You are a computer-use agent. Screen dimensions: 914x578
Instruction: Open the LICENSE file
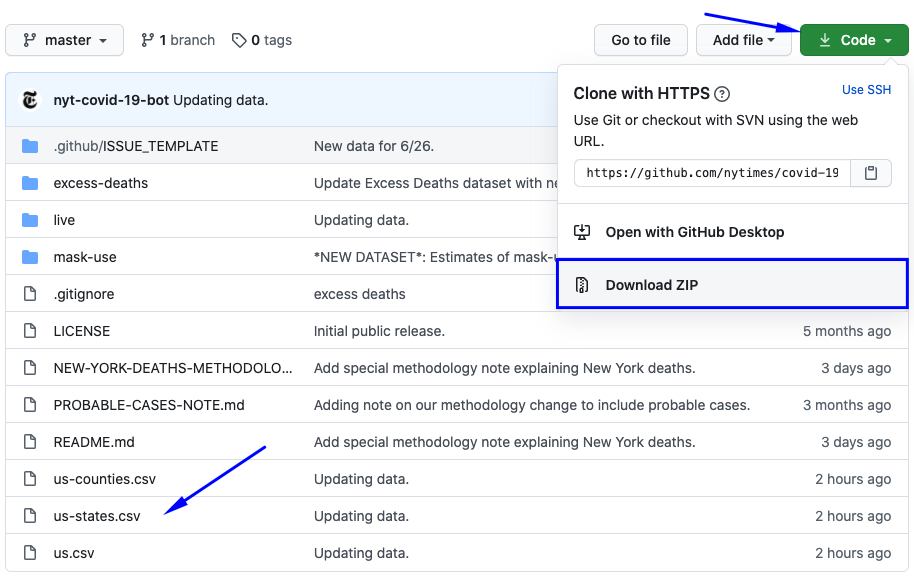tap(82, 331)
